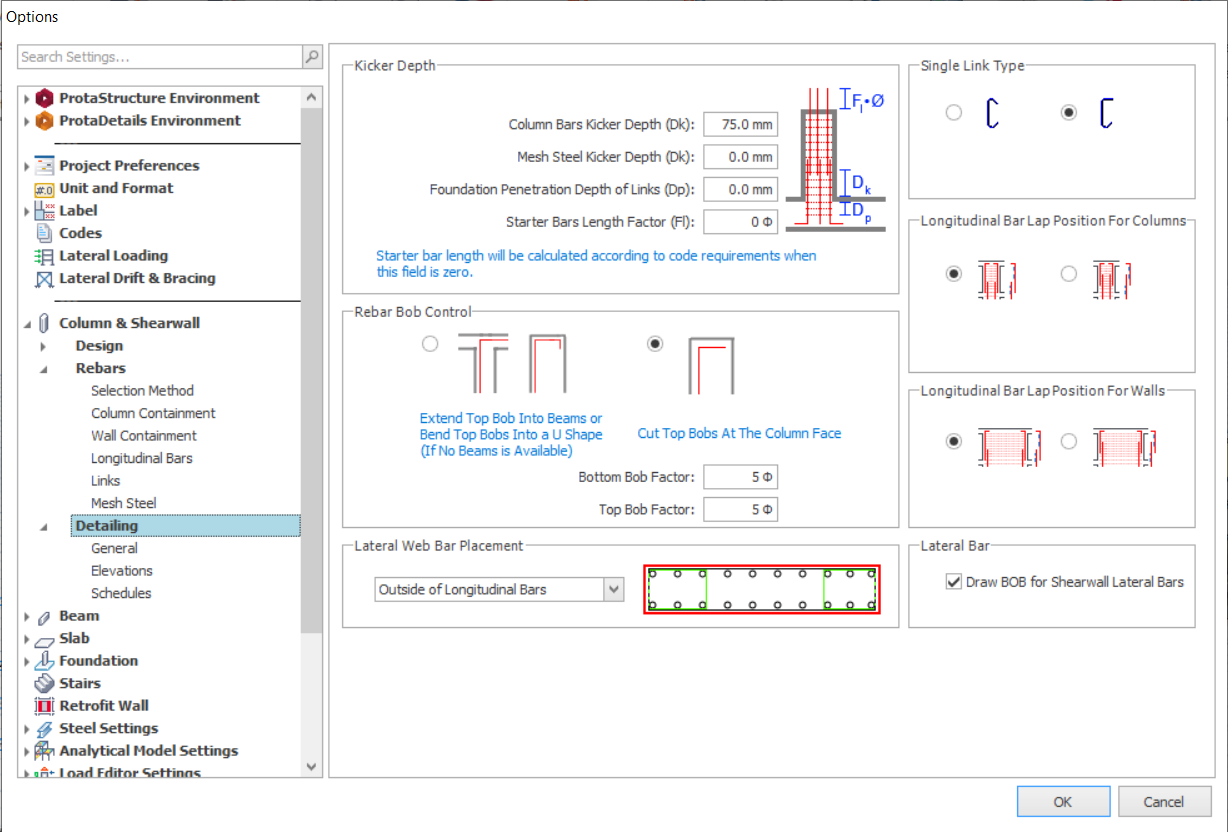The width and height of the screenshot is (1228, 832).
Task: Open Lateral Web Bar Placement dropdown
Action: (x=614, y=590)
